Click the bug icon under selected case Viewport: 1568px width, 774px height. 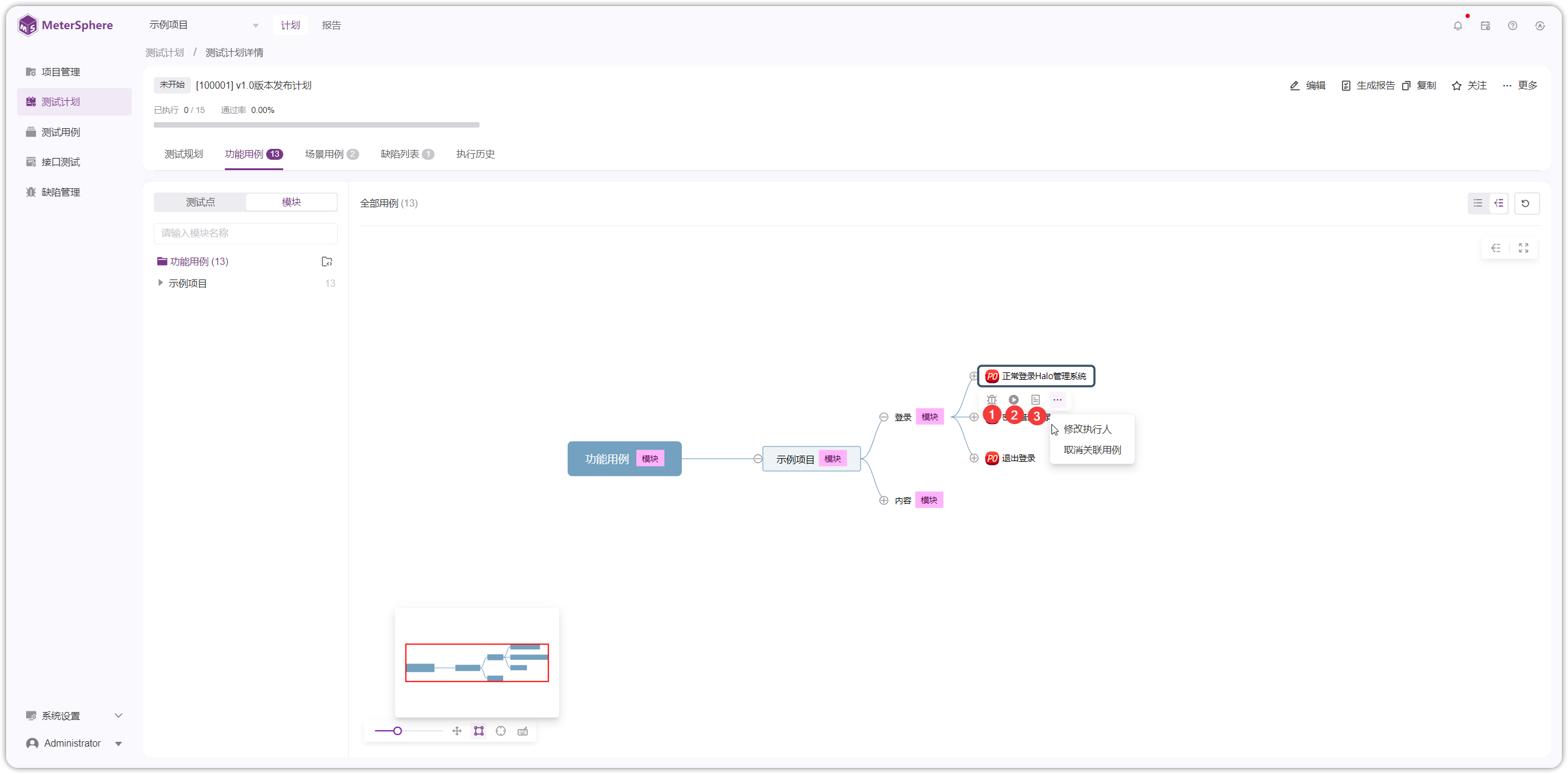[x=992, y=400]
